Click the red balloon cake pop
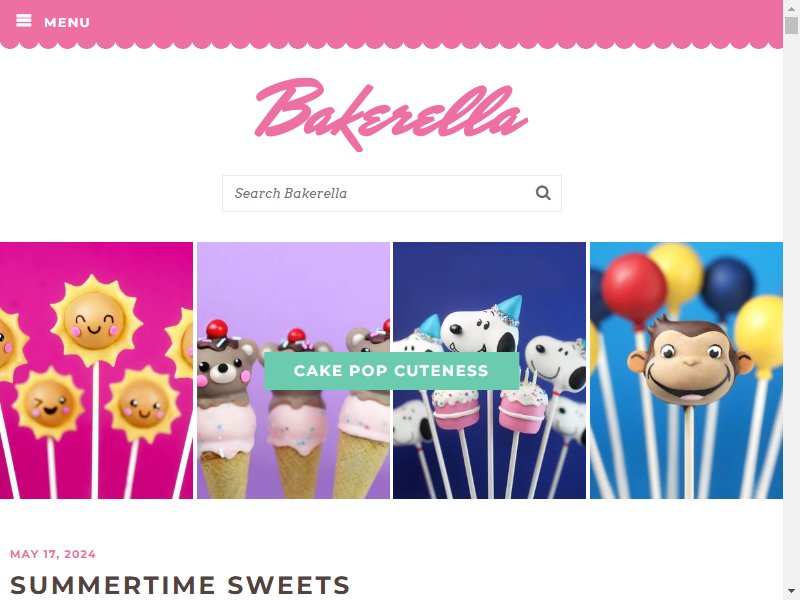Image resolution: width=800 pixels, height=600 pixels. click(634, 287)
